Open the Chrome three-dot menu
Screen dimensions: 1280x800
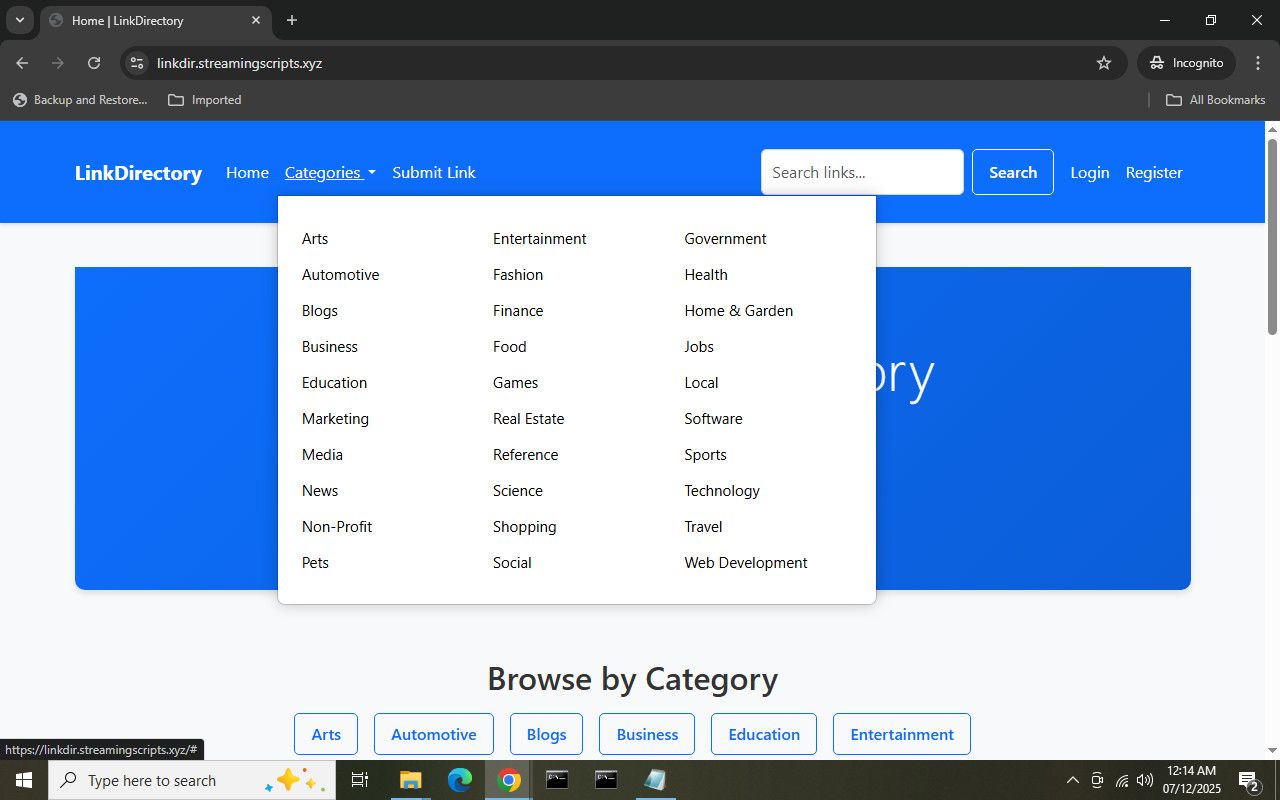1258,63
